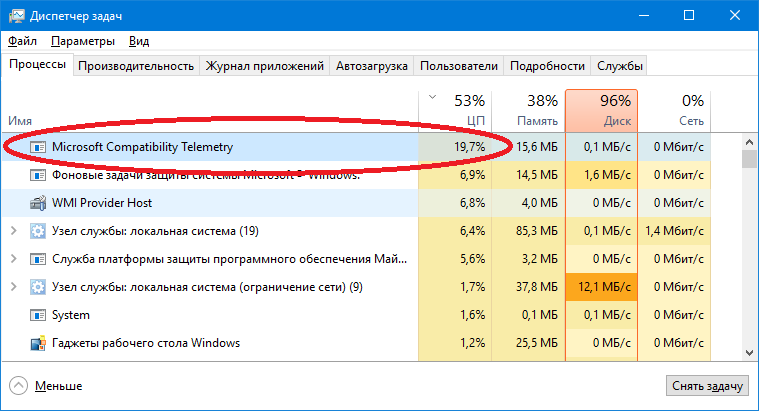Viewport: 759px width, 411px height.
Task: Open the Файл menu
Action: 22,41
